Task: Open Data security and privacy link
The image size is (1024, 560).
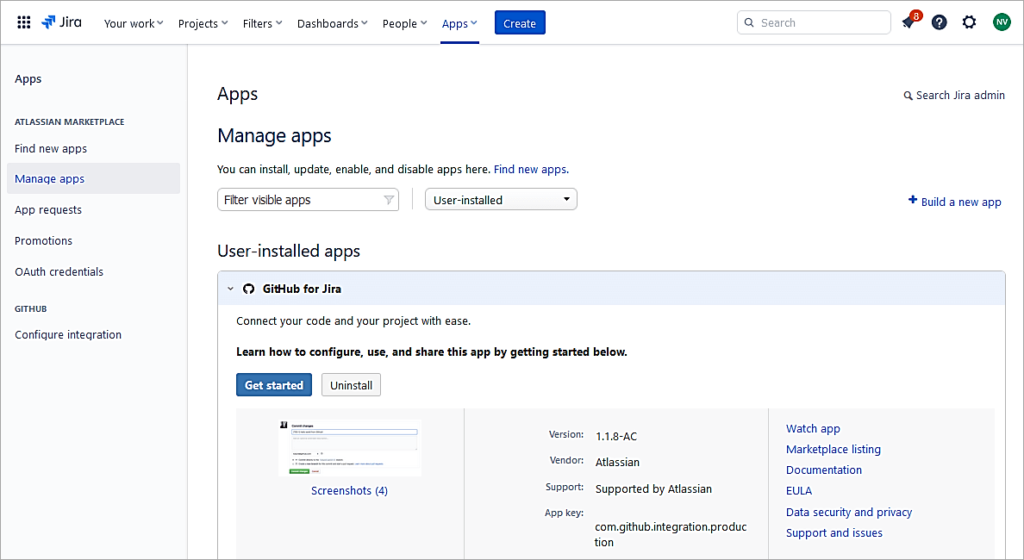Action: coord(849,512)
